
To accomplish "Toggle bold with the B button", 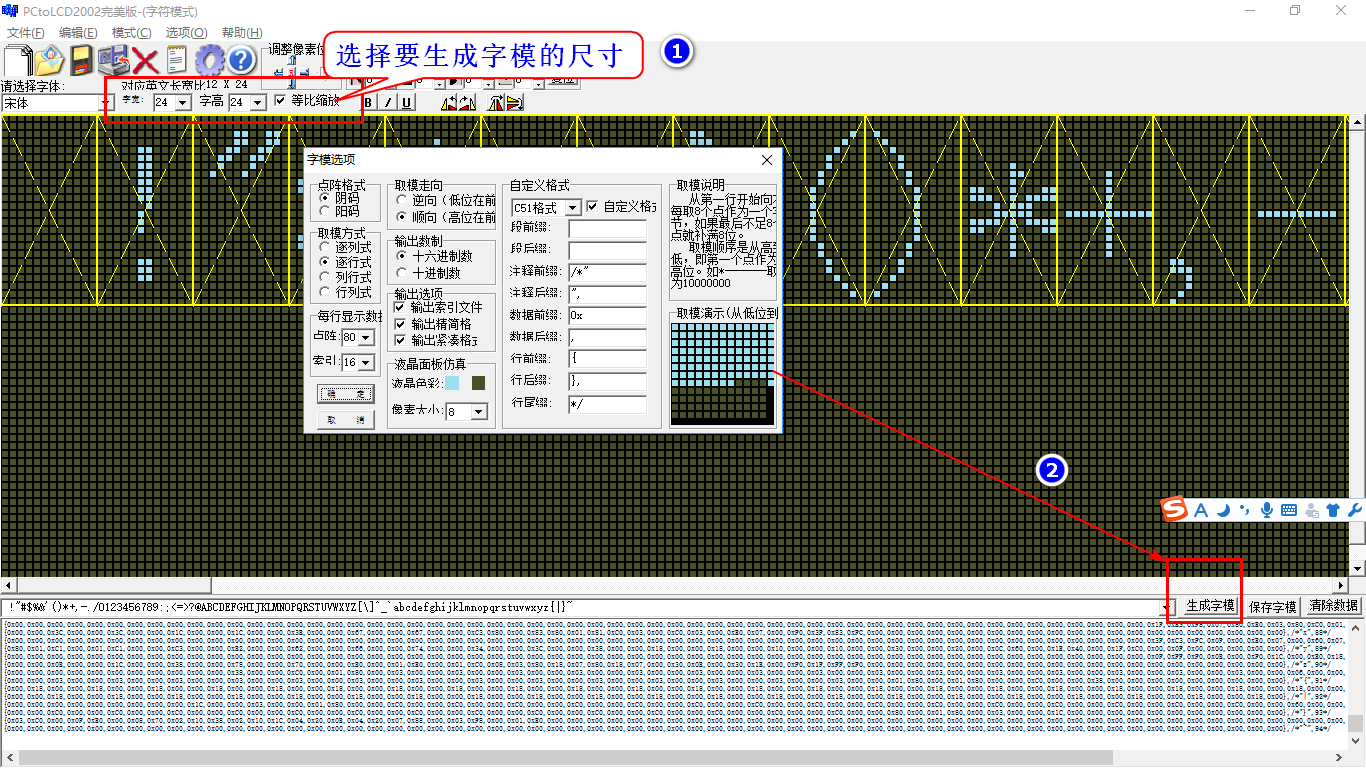I will (x=368, y=102).
